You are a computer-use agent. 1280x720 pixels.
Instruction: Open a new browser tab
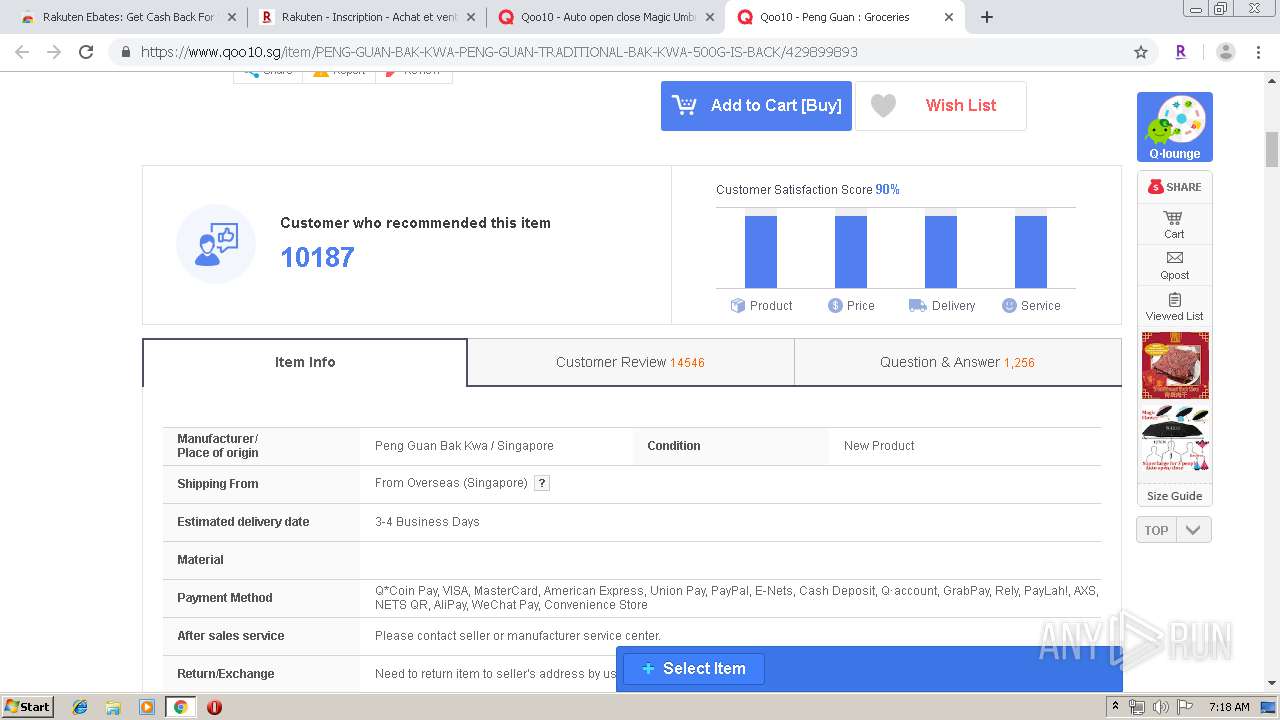pos(987,17)
